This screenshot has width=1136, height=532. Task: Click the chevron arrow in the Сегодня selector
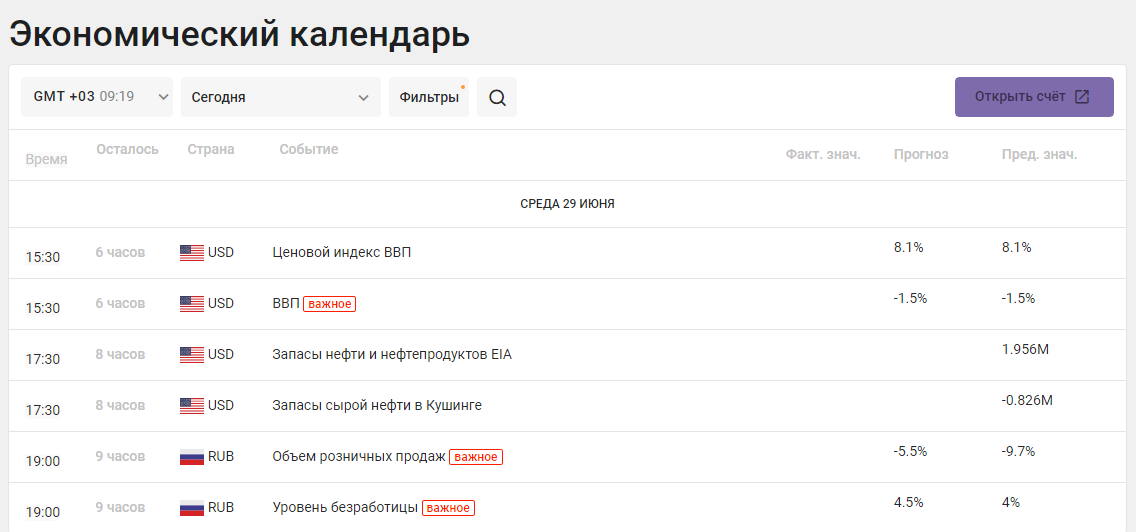tap(364, 98)
